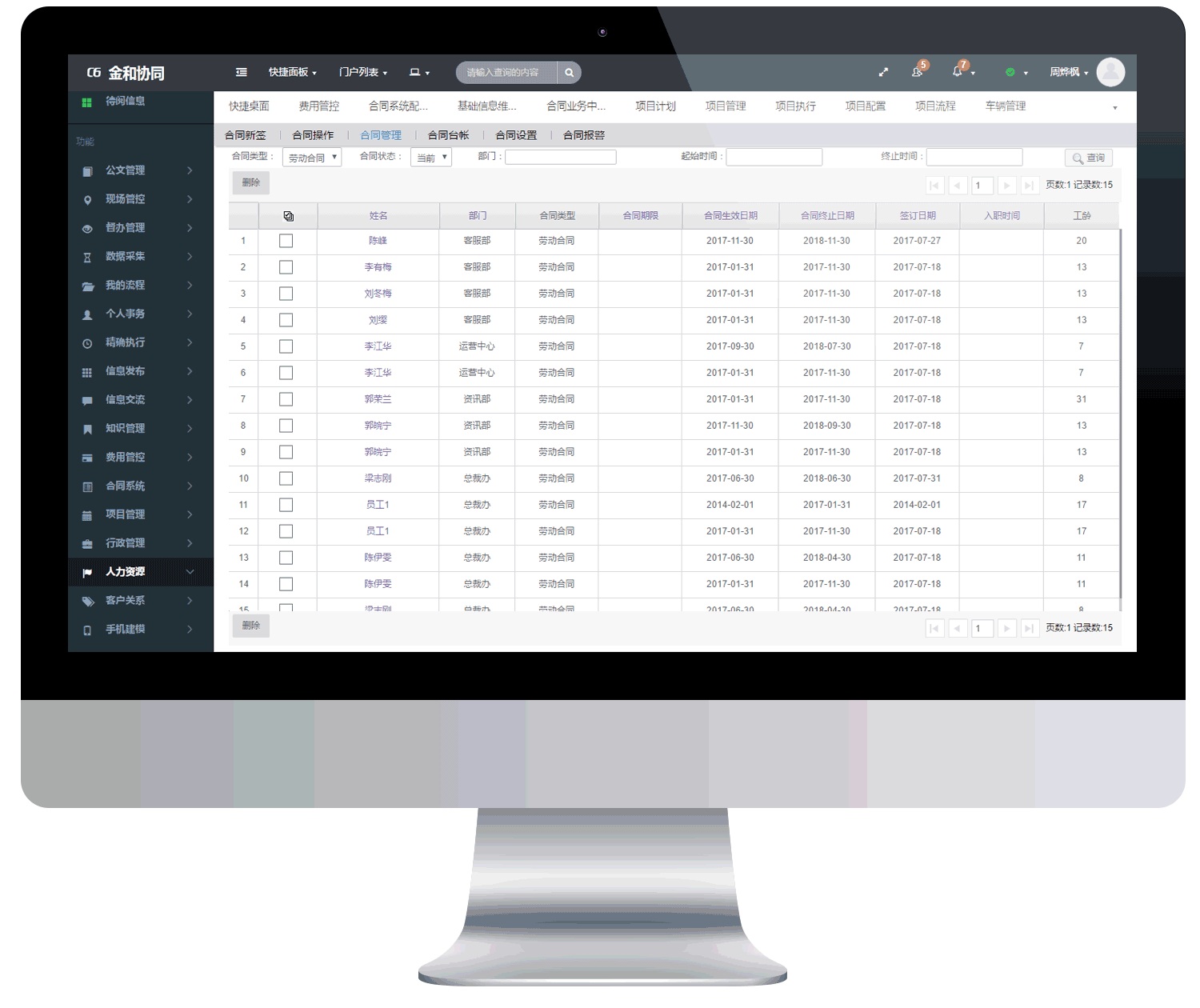Screen dimensions: 1200x1008
Task: Open the green online status dropdown
Action: [x=1017, y=72]
